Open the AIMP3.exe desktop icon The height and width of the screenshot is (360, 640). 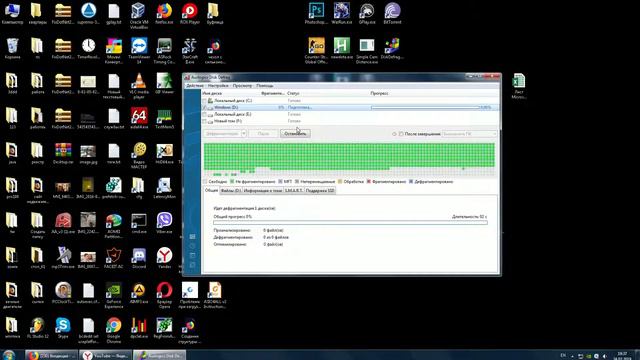tap(139, 293)
